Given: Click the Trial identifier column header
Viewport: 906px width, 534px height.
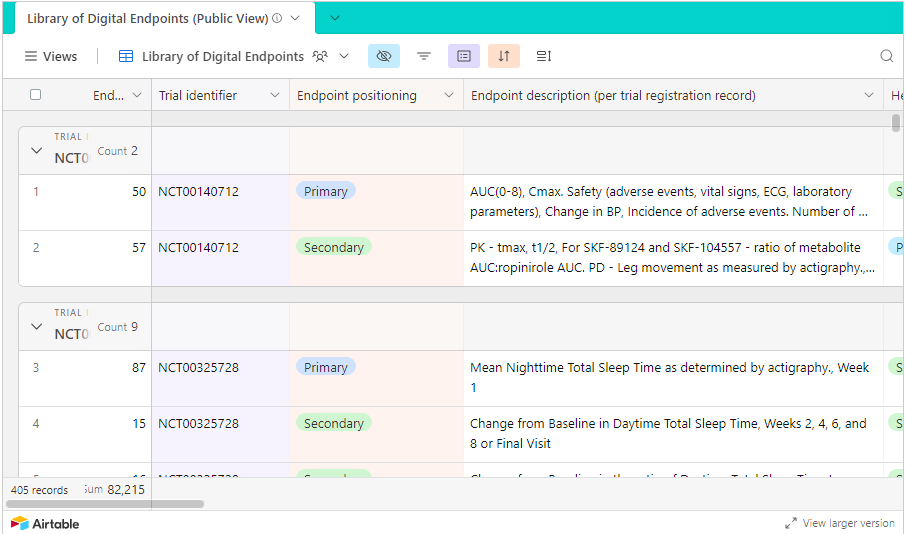Looking at the screenshot, I should pyautogui.click(x=220, y=95).
